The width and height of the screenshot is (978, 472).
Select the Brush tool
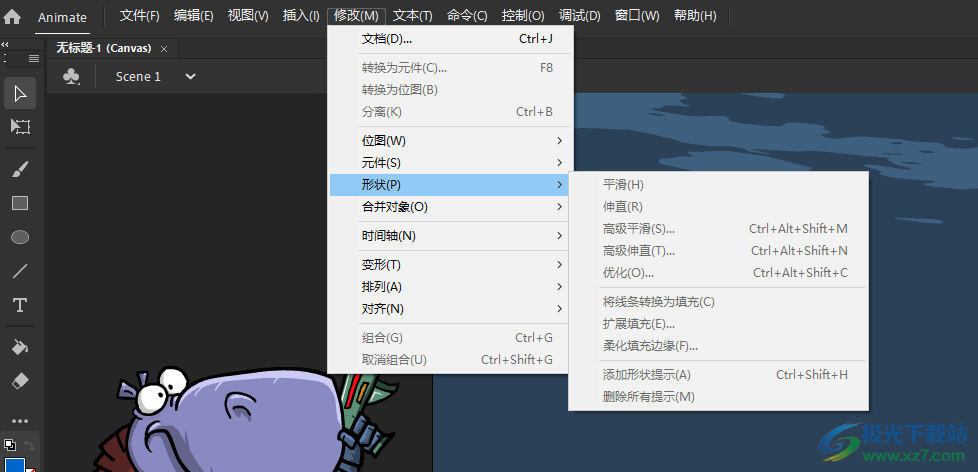pyautogui.click(x=20, y=169)
